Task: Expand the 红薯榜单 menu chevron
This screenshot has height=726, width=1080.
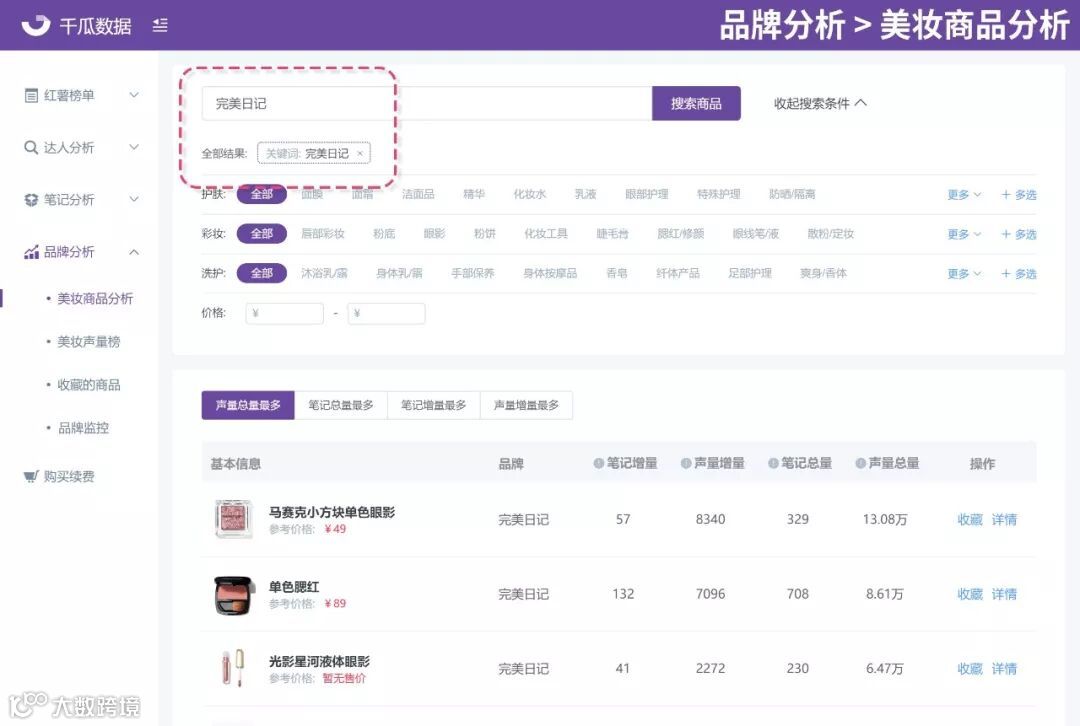Action: click(134, 95)
